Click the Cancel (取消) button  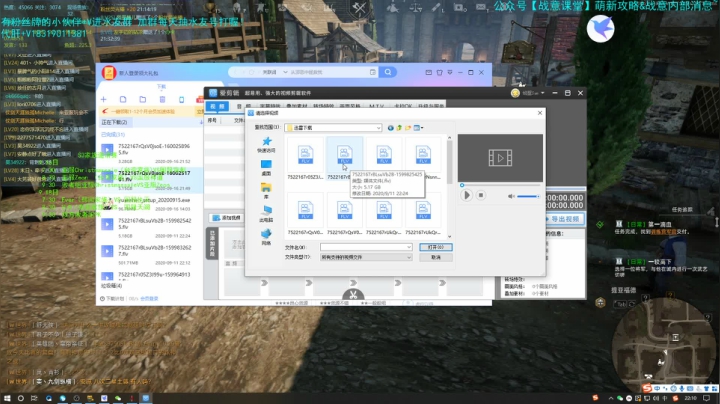436,258
